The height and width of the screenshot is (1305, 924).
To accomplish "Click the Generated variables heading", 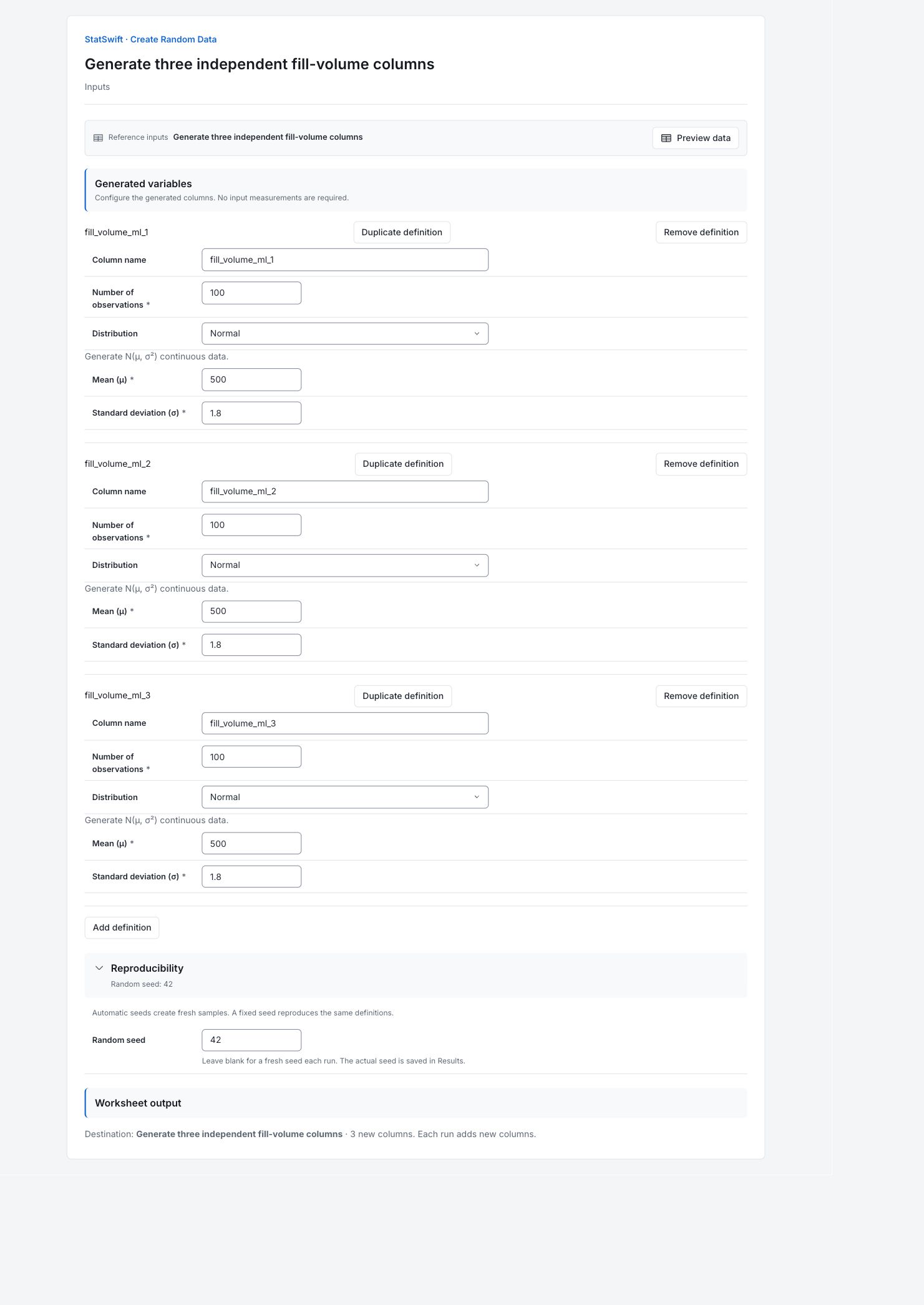I will click(143, 183).
